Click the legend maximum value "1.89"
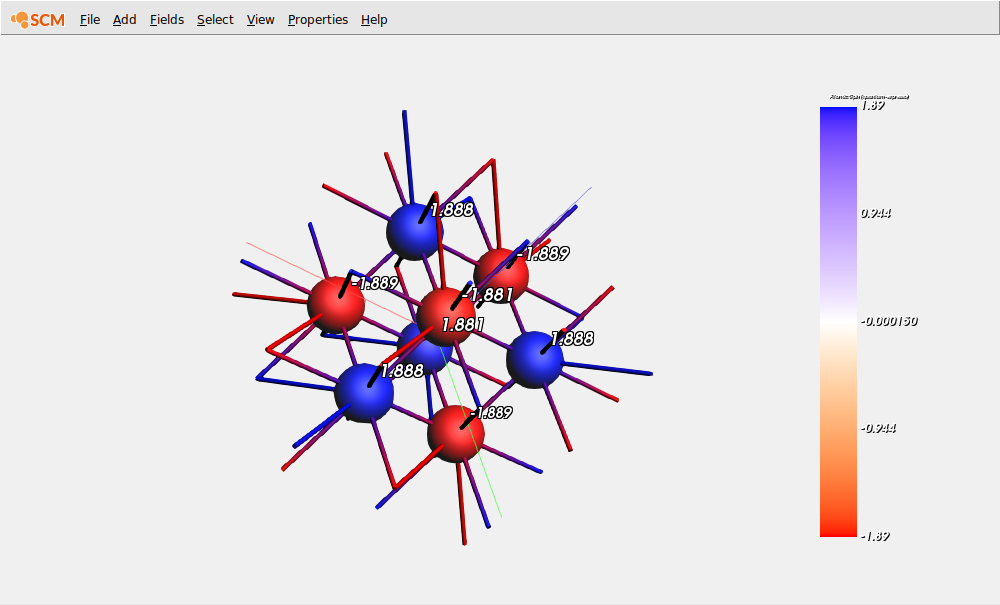The width and height of the screenshot is (1000, 605). 873,106
